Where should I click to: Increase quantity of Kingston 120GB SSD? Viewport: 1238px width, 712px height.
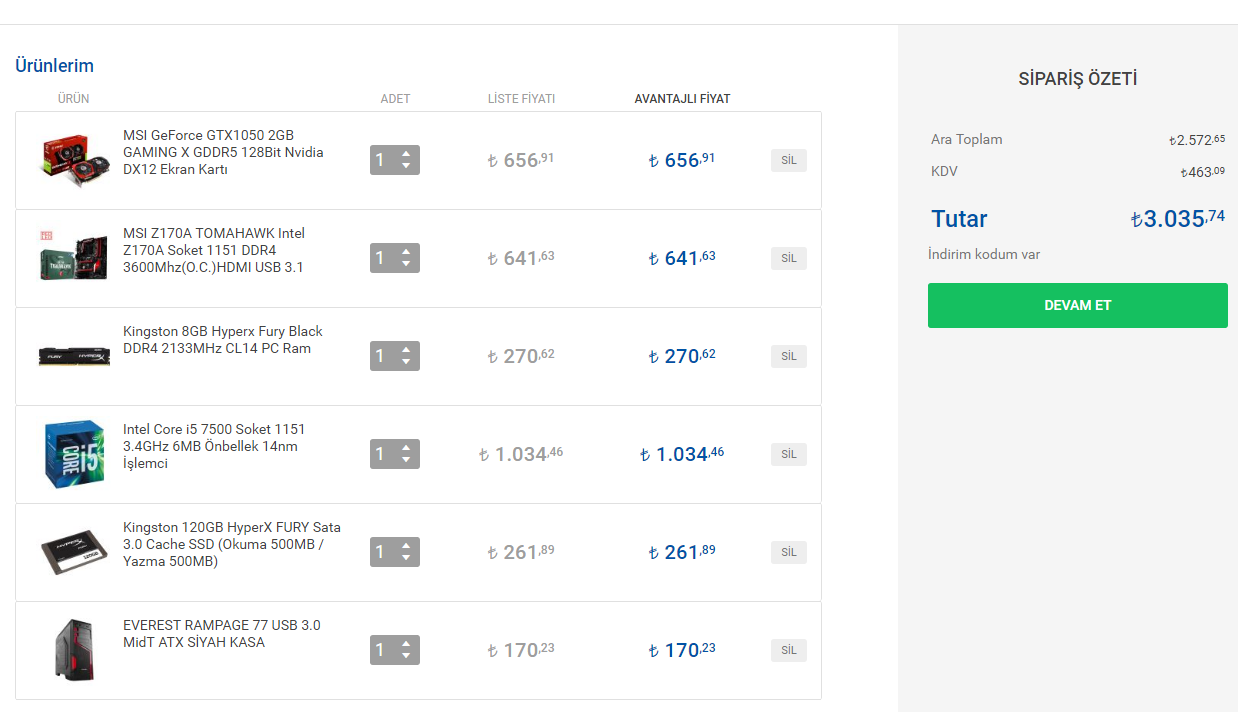click(406, 546)
